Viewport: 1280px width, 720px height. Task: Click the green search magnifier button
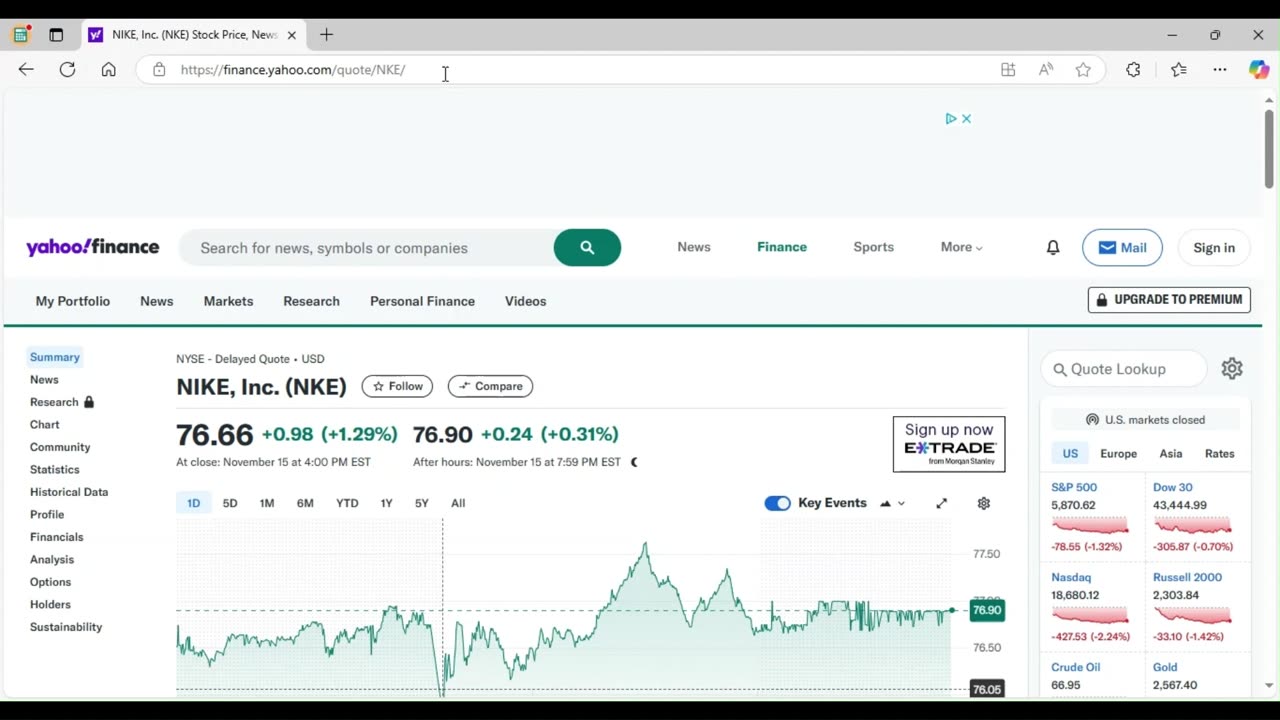coord(587,248)
